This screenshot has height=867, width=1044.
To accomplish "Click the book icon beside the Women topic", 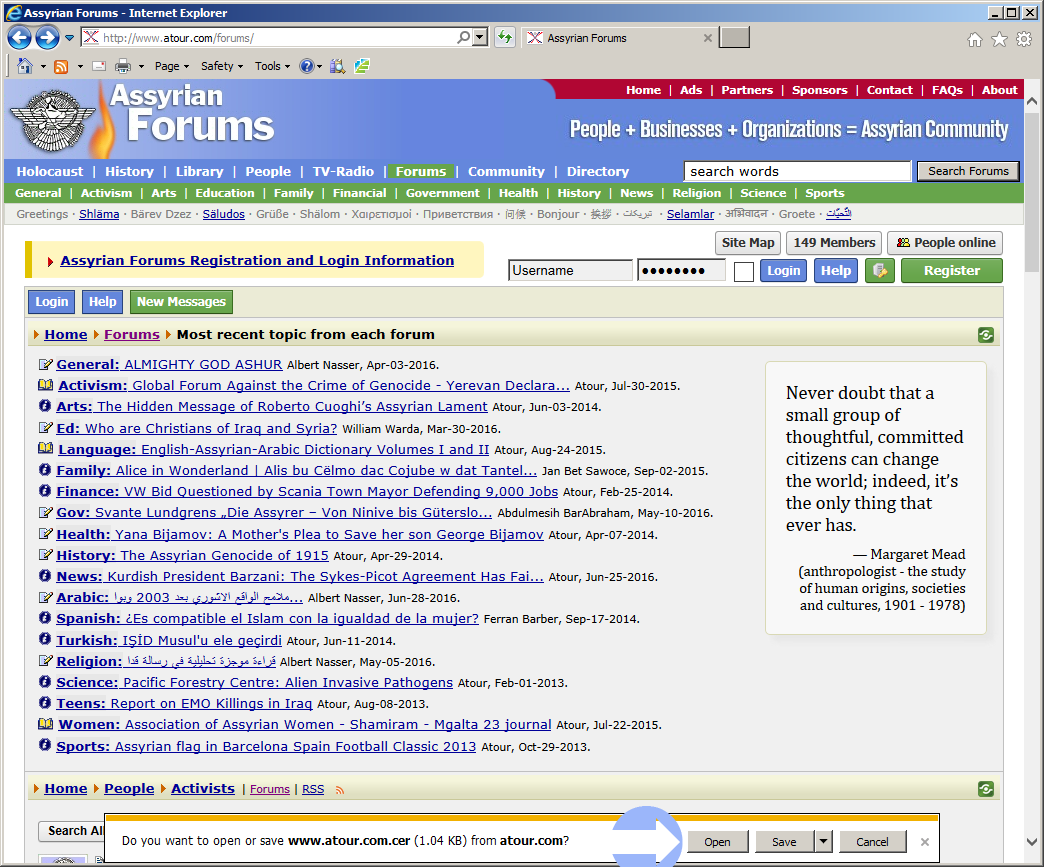I will click(45, 724).
